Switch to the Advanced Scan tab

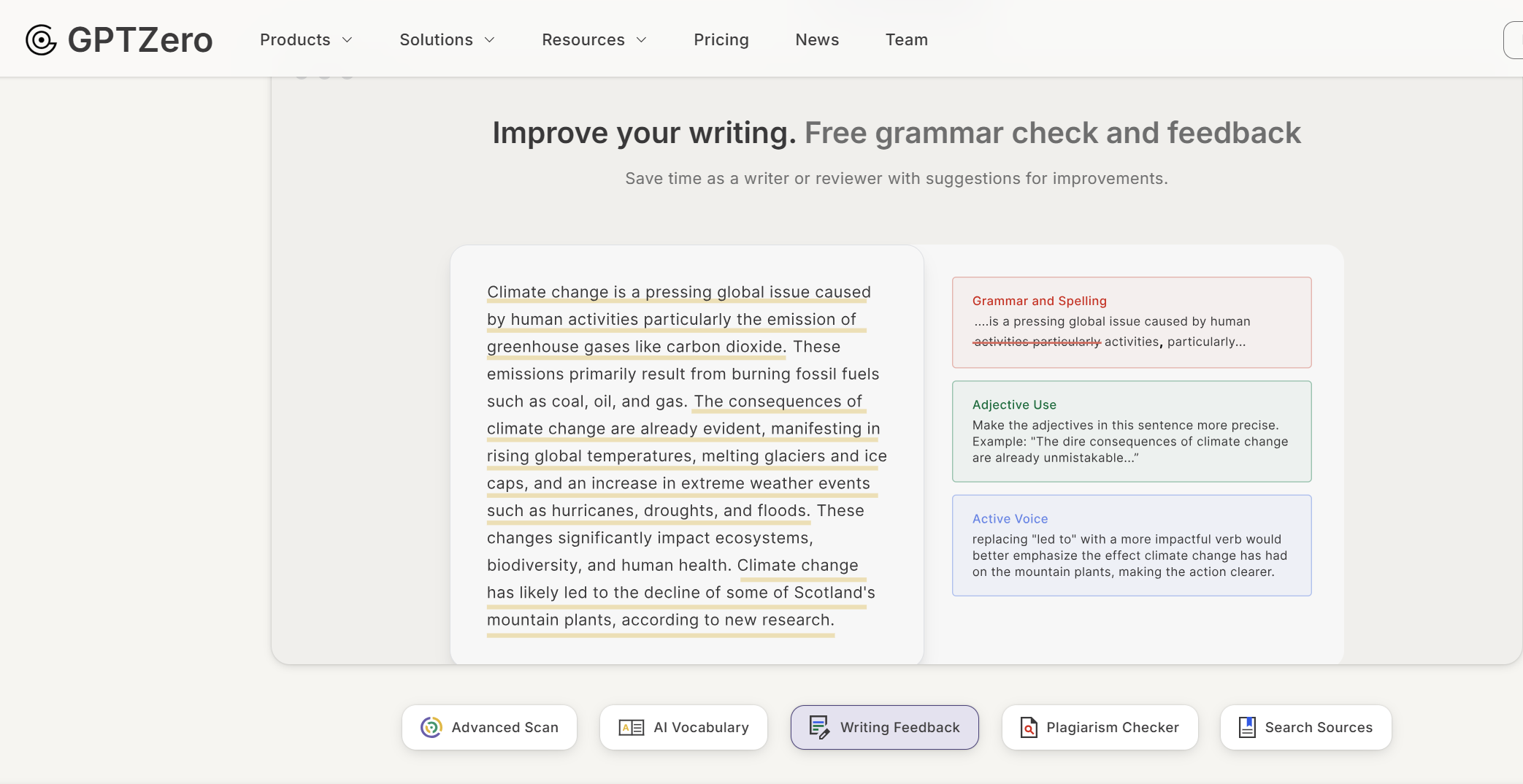(489, 727)
